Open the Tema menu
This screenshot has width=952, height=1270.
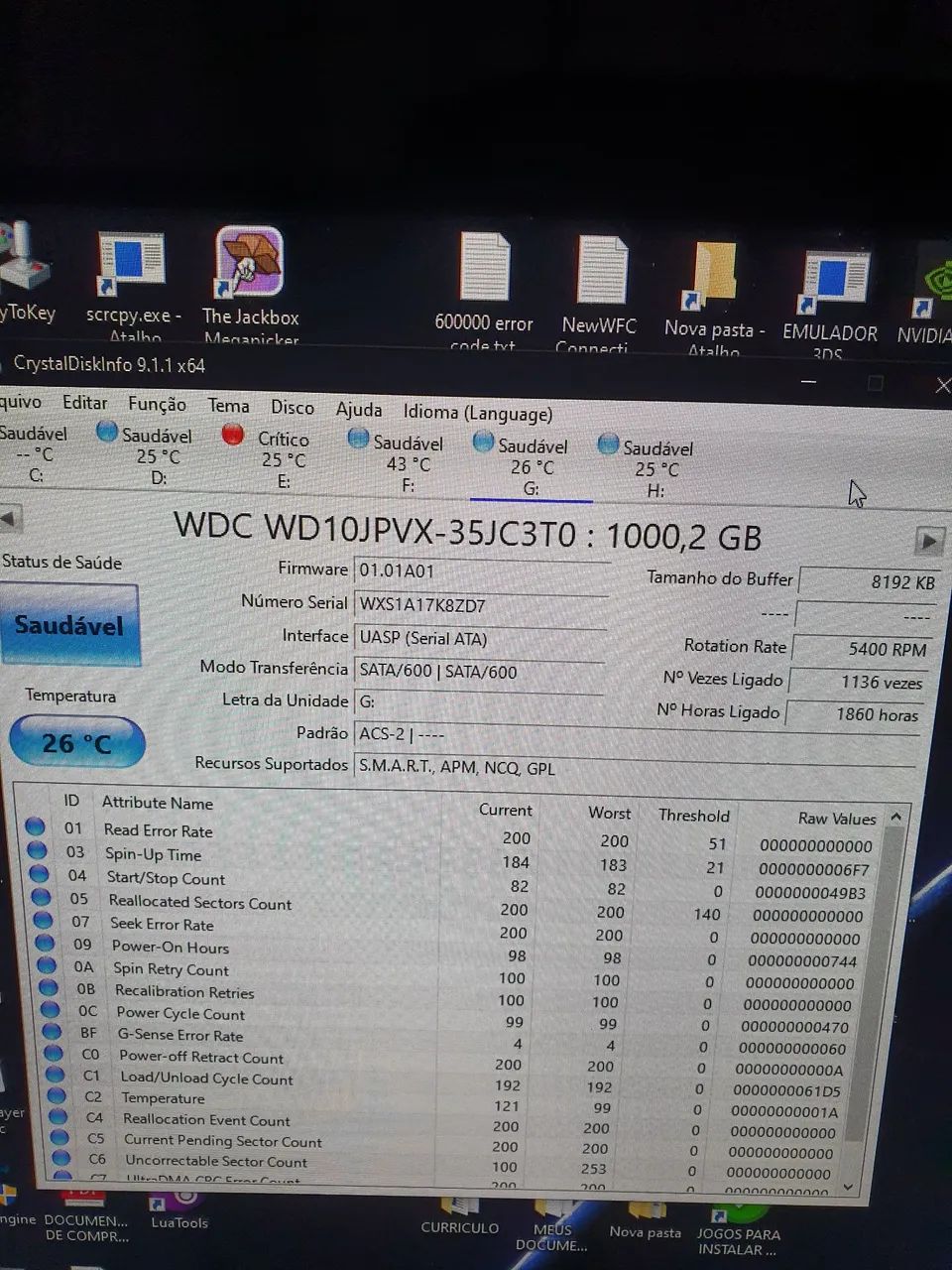[x=228, y=405]
